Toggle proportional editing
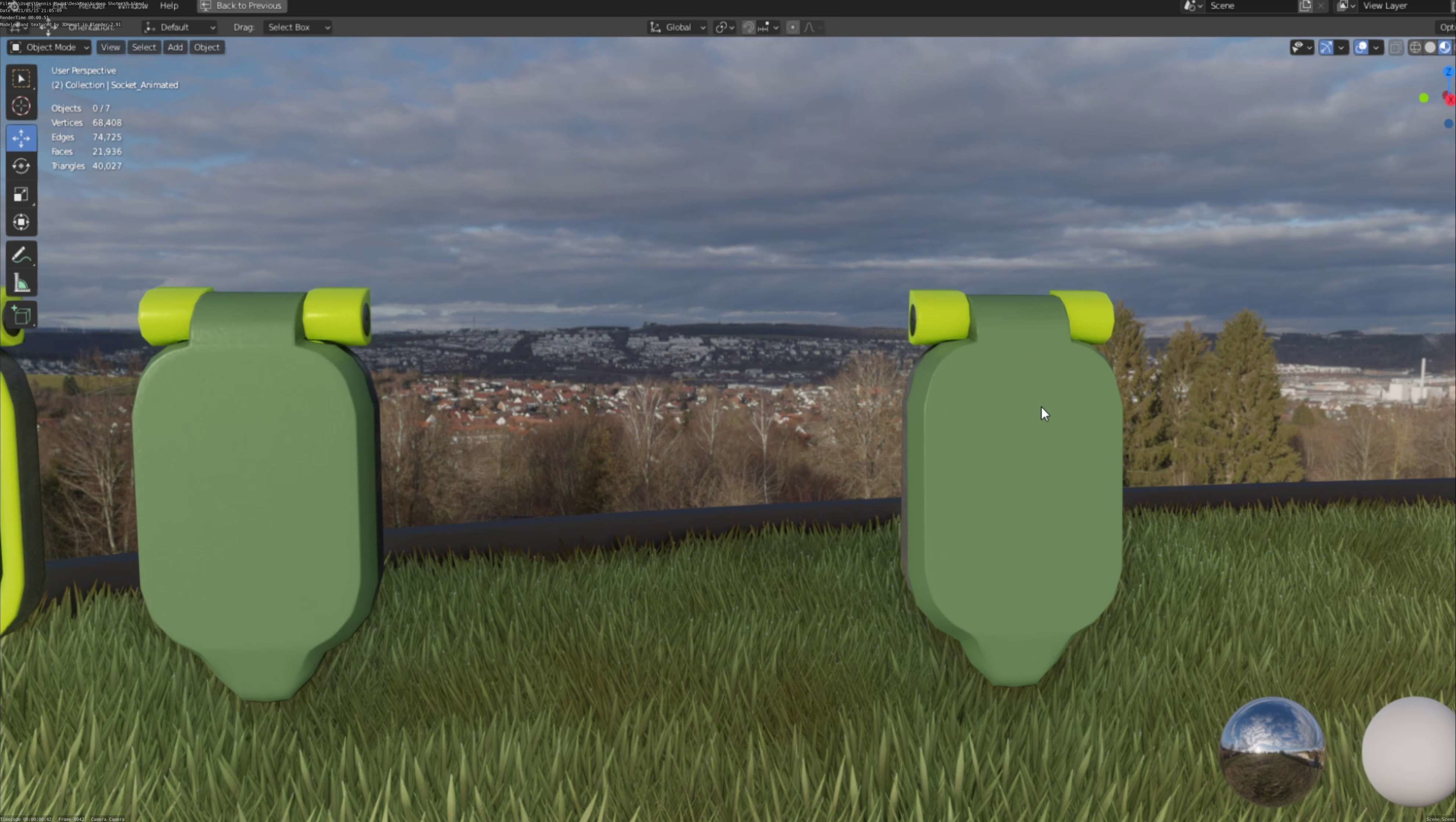The height and width of the screenshot is (822, 1456). tap(793, 27)
